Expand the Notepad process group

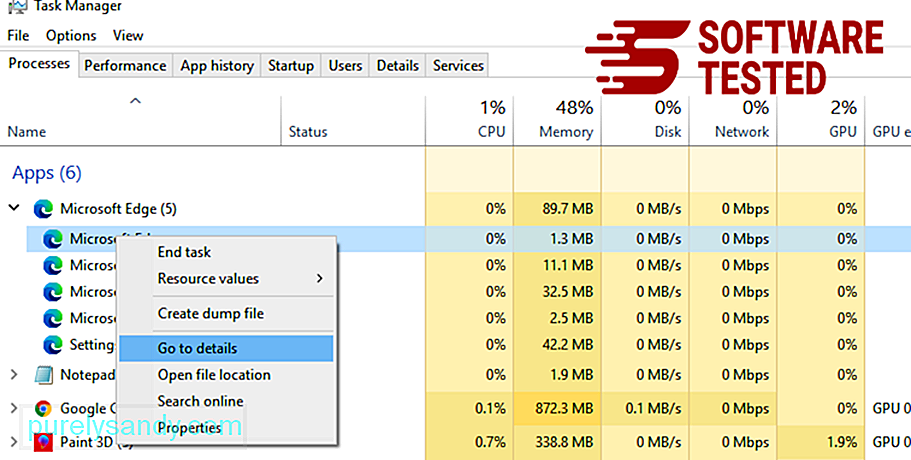pyautogui.click(x=14, y=375)
